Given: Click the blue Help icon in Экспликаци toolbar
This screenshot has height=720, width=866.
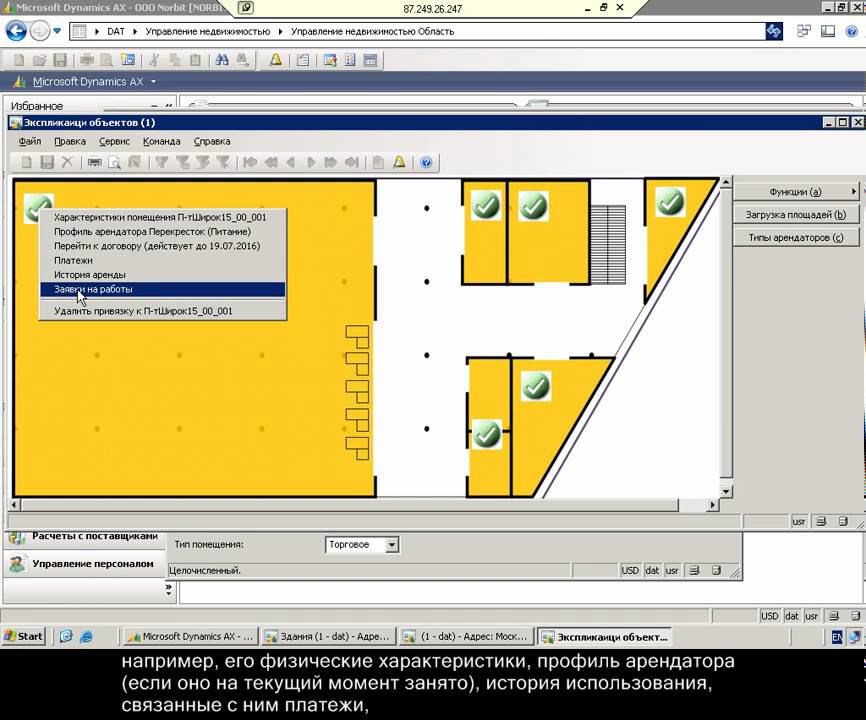Looking at the screenshot, I should point(426,162).
